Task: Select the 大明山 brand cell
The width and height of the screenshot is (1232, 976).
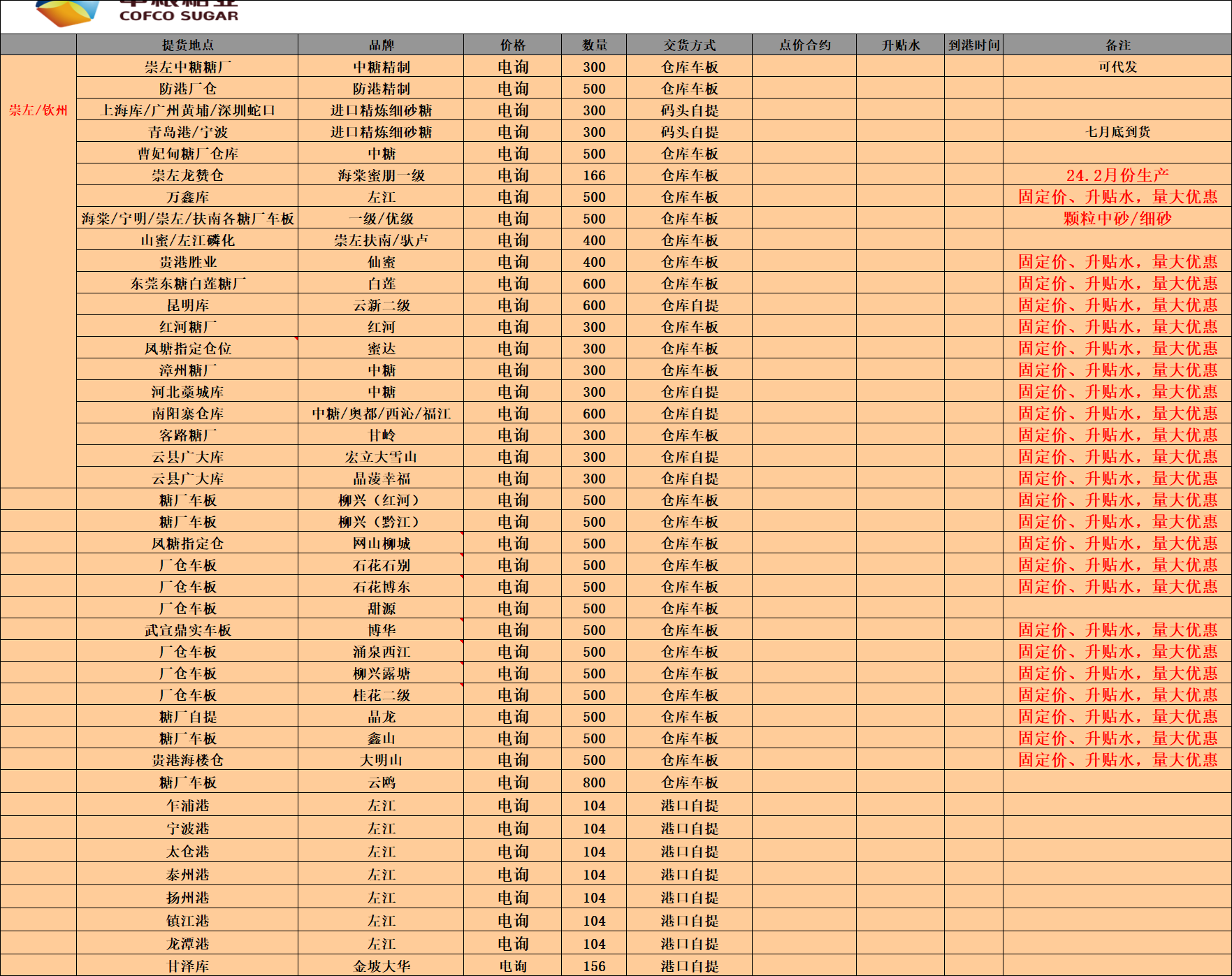Action: pos(381,760)
